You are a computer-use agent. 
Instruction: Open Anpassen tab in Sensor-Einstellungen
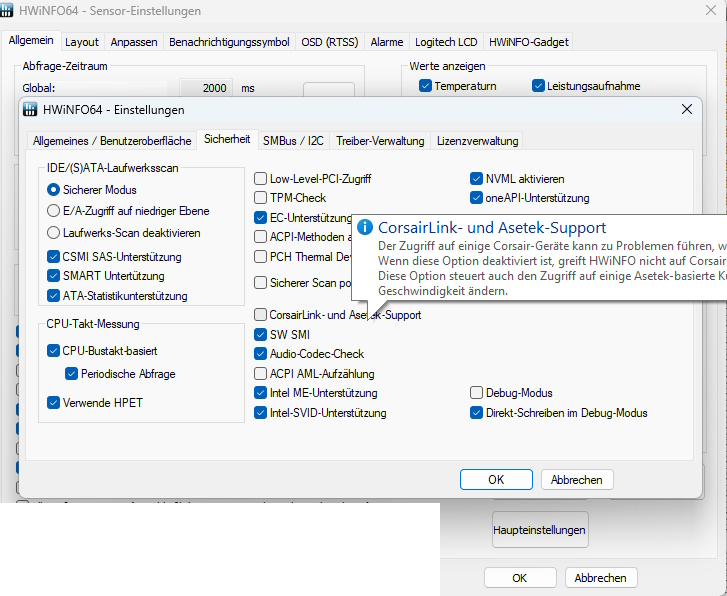click(134, 42)
